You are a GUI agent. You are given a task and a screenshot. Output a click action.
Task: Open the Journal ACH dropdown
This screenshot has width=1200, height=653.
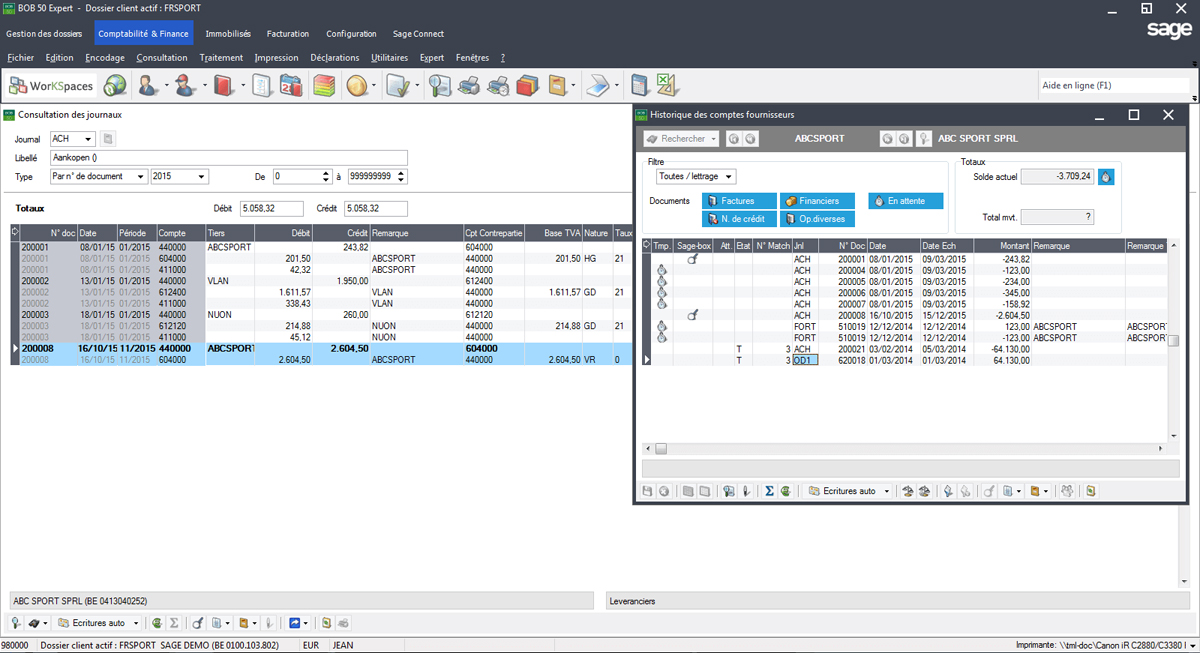(88, 139)
